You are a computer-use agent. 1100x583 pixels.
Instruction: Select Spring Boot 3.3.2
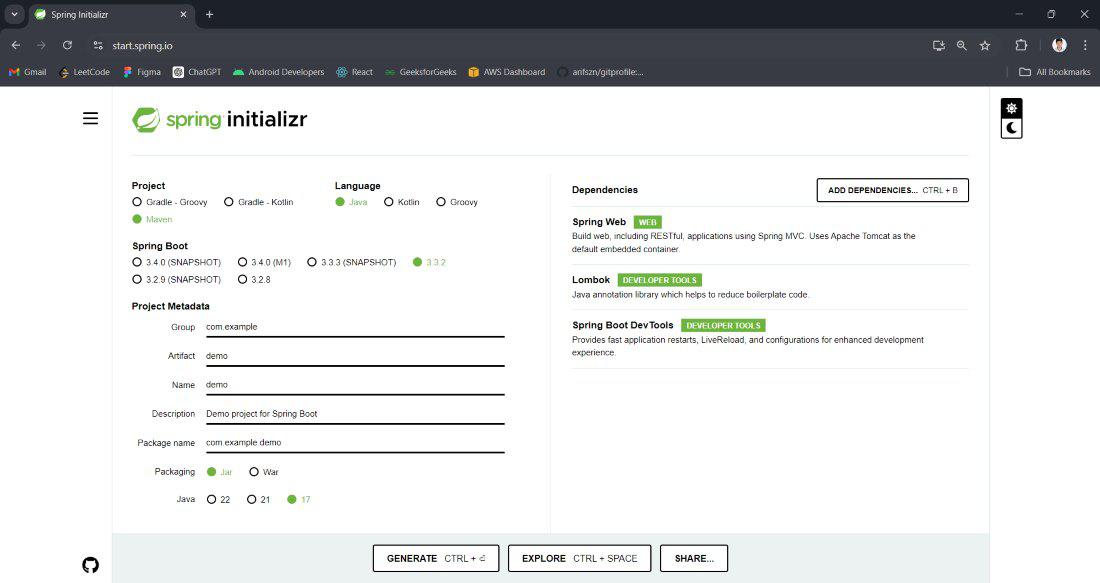[x=429, y=262]
